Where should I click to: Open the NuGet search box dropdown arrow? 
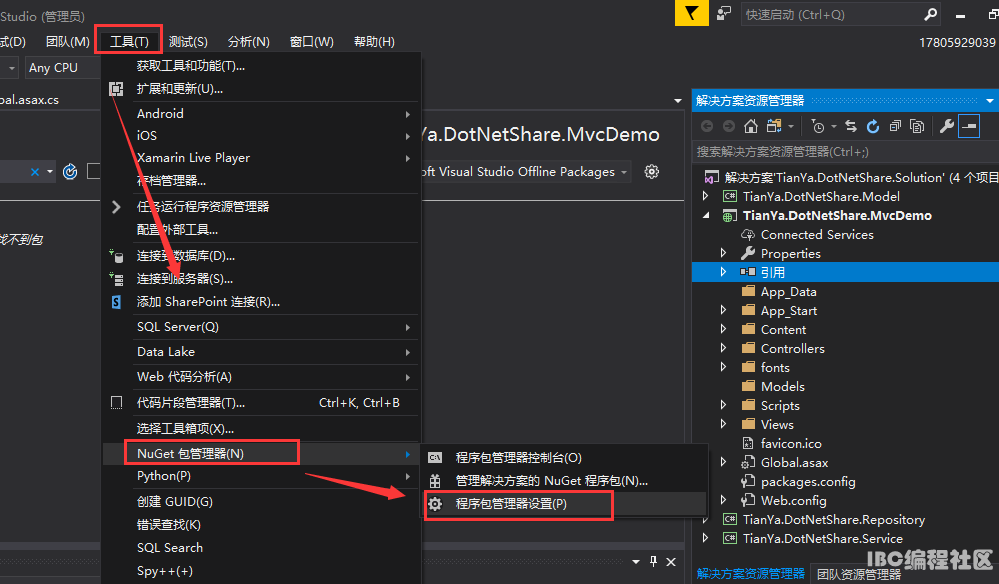click(x=50, y=172)
